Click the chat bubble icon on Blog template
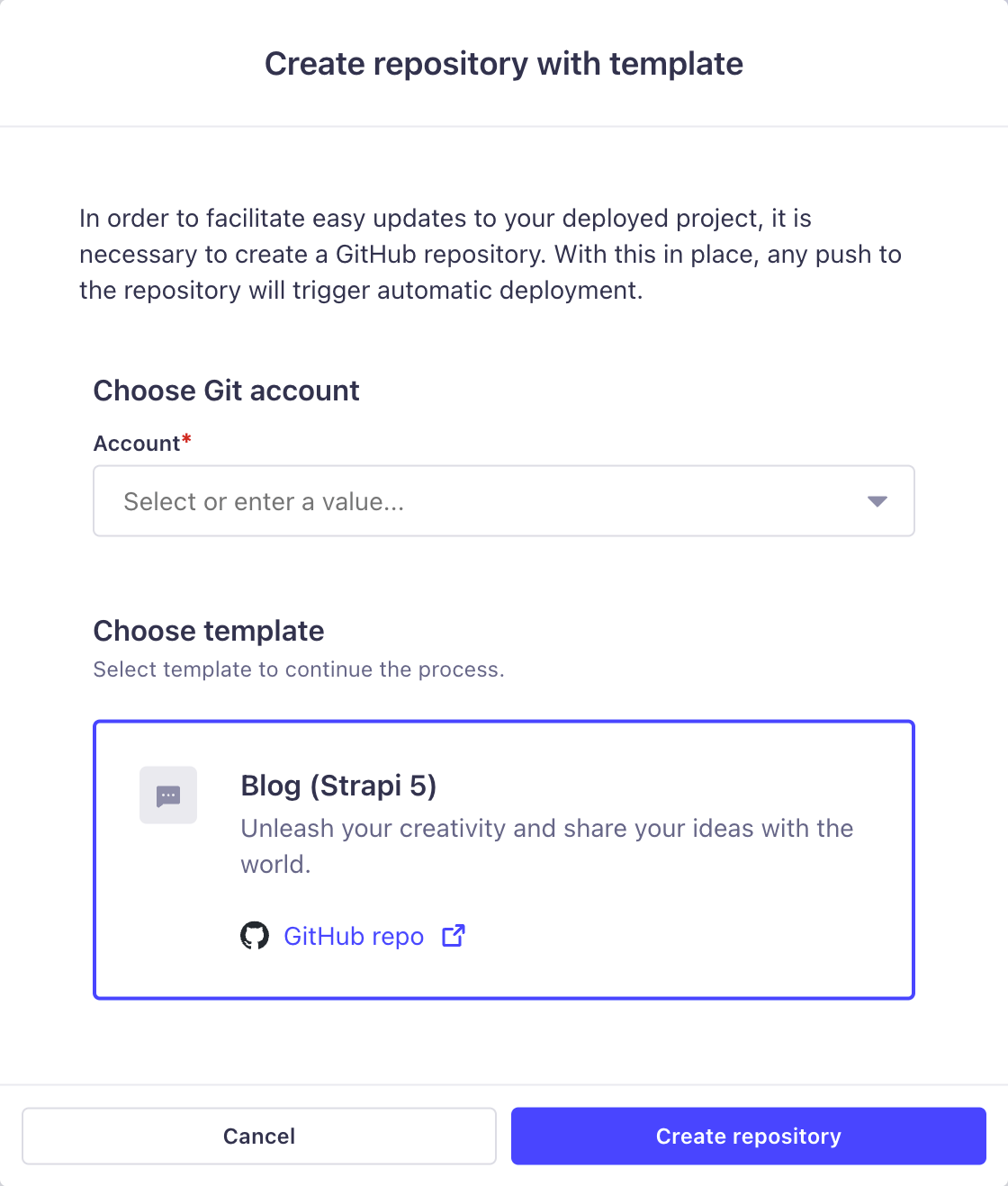Viewport: 1008px width, 1186px height. click(167, 795)
